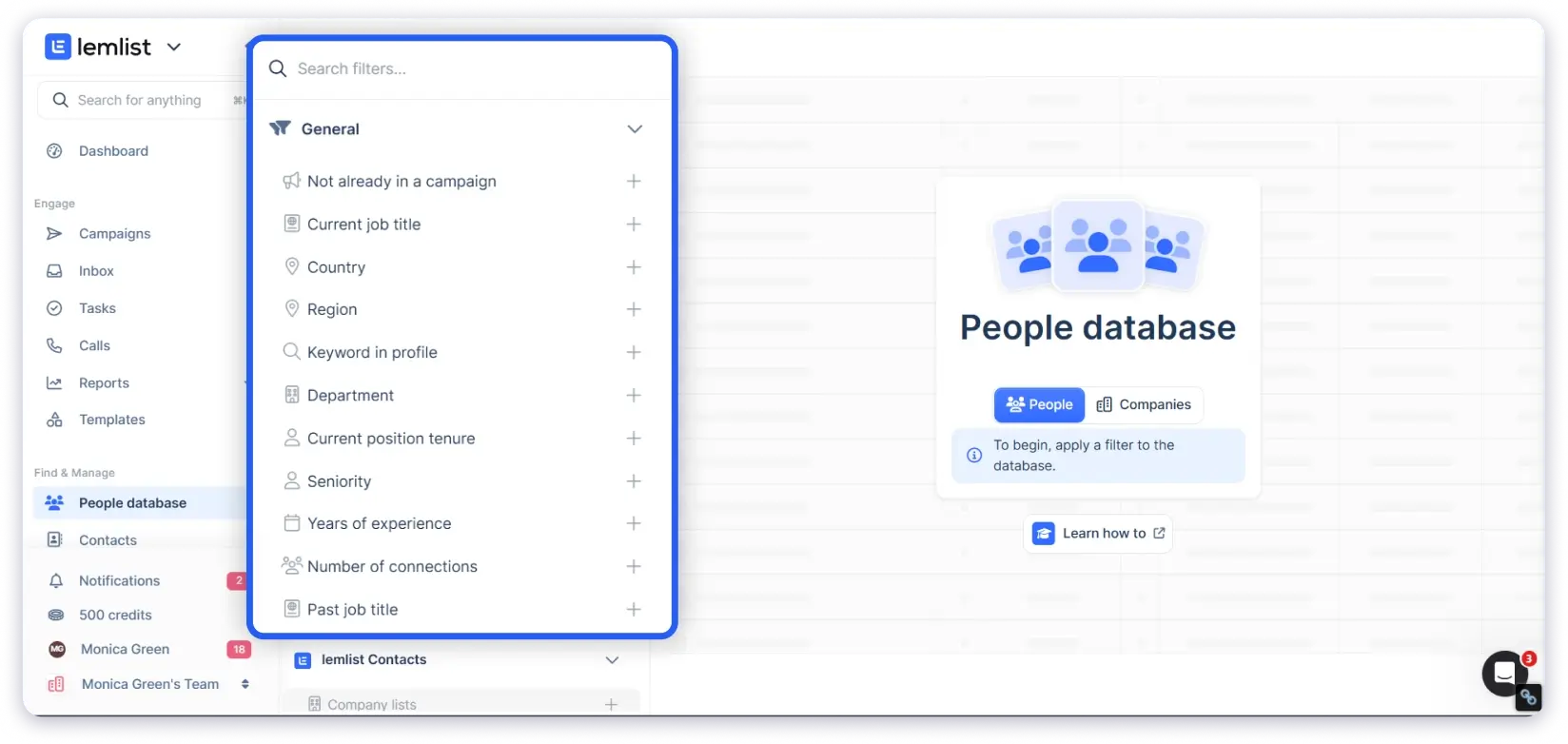This screenshot has height=744, width=1568.
Task: Add the Seniority filter with plus icon
Action: (x=634, y=481)
